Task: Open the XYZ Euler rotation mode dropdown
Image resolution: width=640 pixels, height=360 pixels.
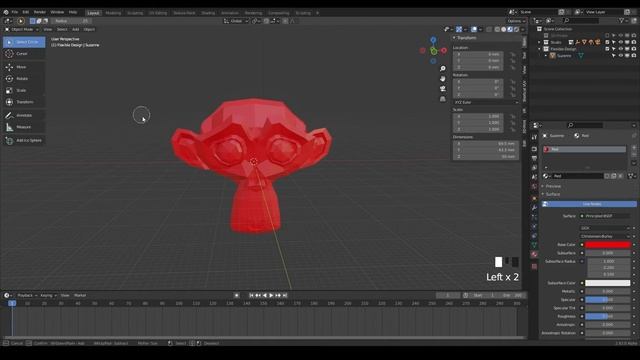Action: pos(486,102)
